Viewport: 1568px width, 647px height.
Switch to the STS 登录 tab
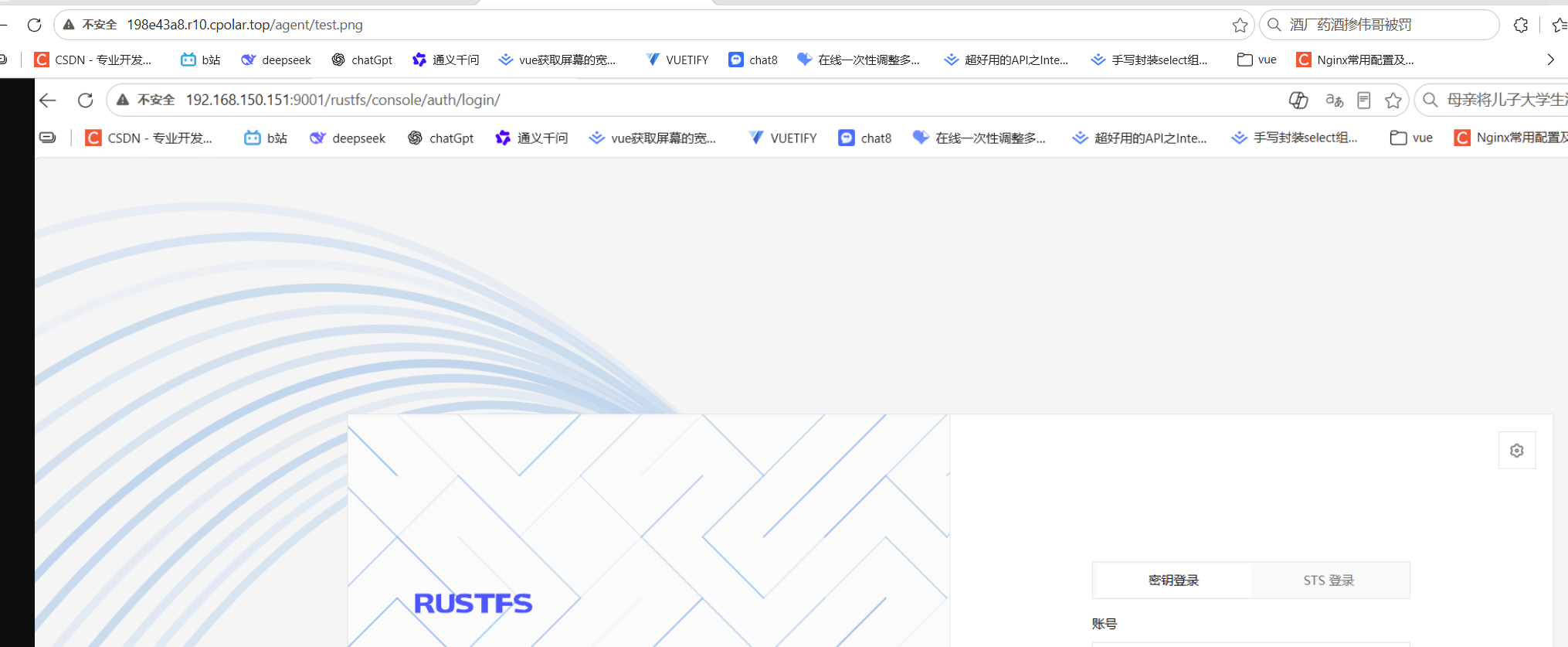click(x=1329, y=580)
